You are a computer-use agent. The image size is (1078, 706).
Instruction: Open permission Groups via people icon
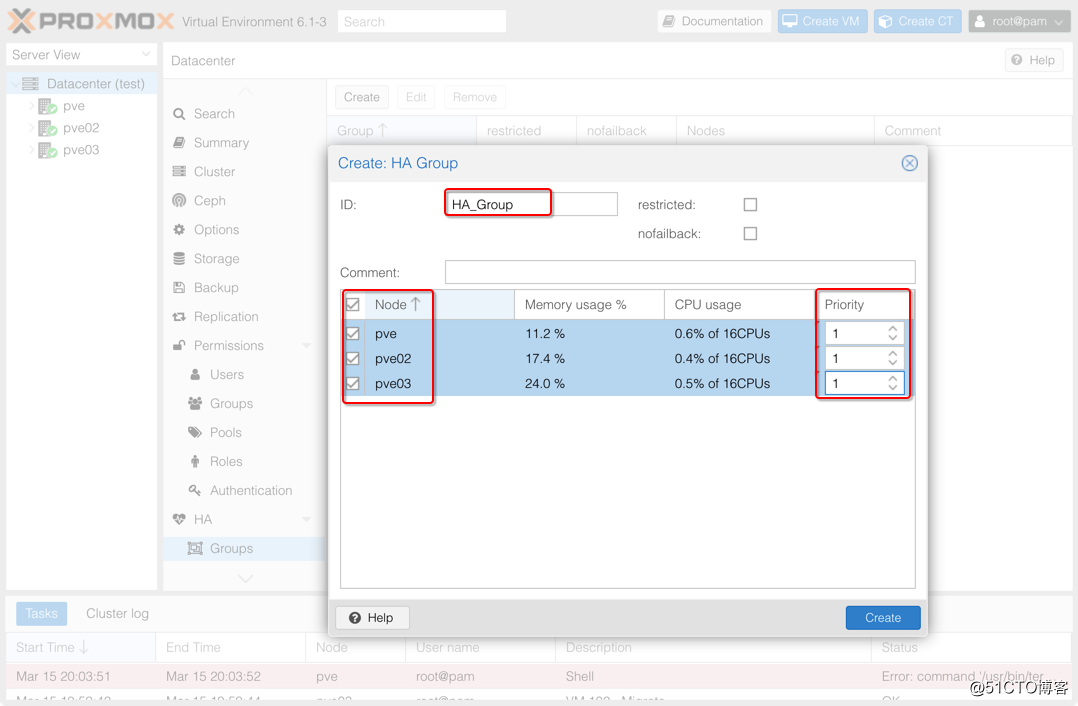(195, 404)
